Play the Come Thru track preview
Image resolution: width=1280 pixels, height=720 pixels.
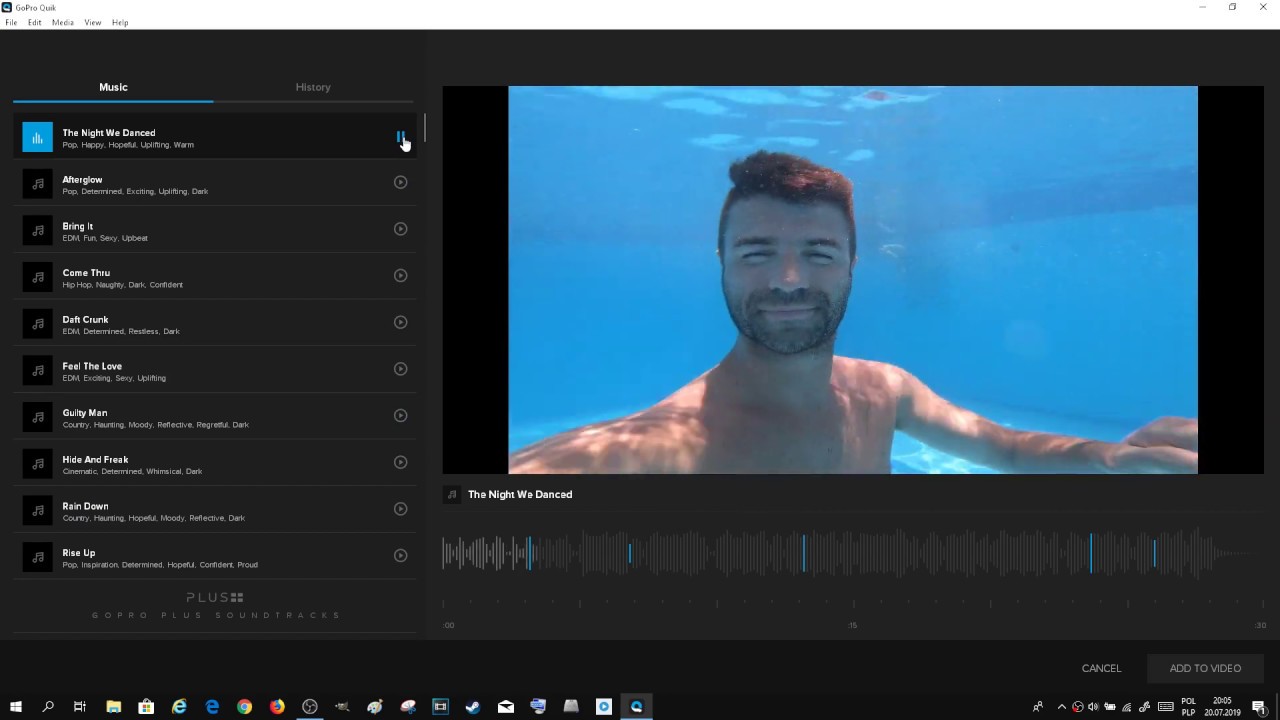(400, 276)
